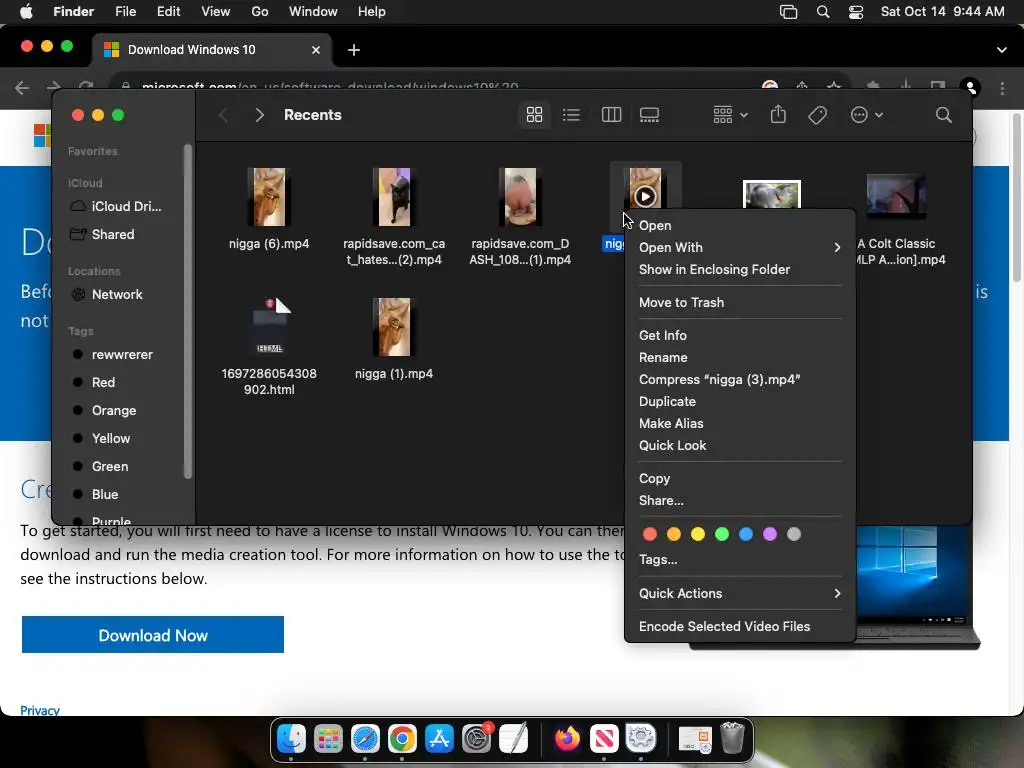
Task: Choose Compress “nigga (3).mp4” option
Action: pyautogui.click(x=739, y=379)
